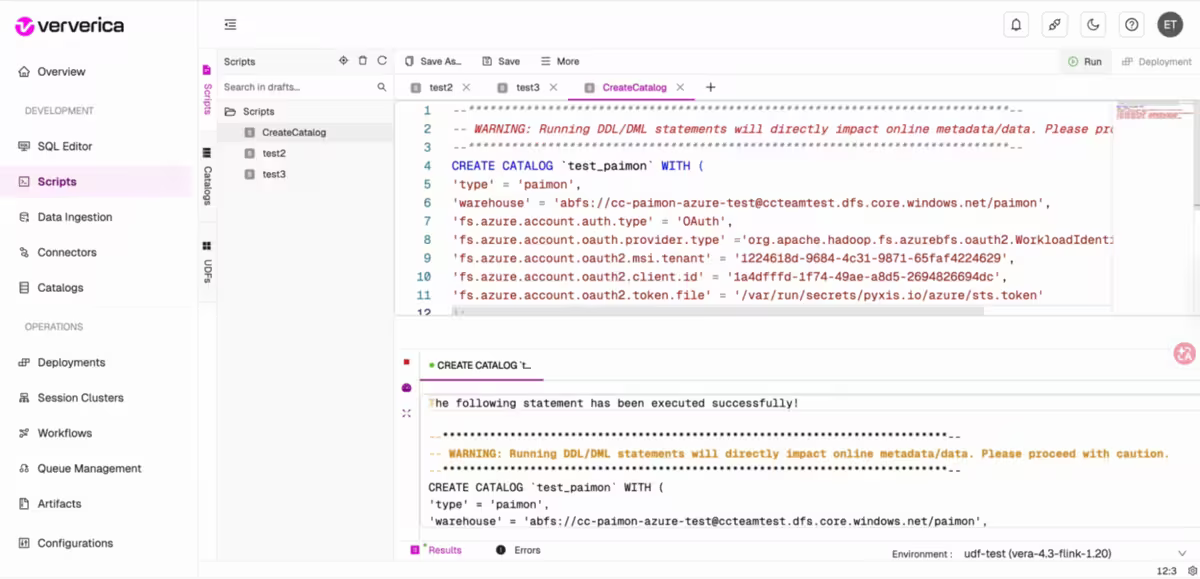This screenshot has width=1200, height=579.
Task: Switch to Errors tab at bottom
Action: [519, 550]
